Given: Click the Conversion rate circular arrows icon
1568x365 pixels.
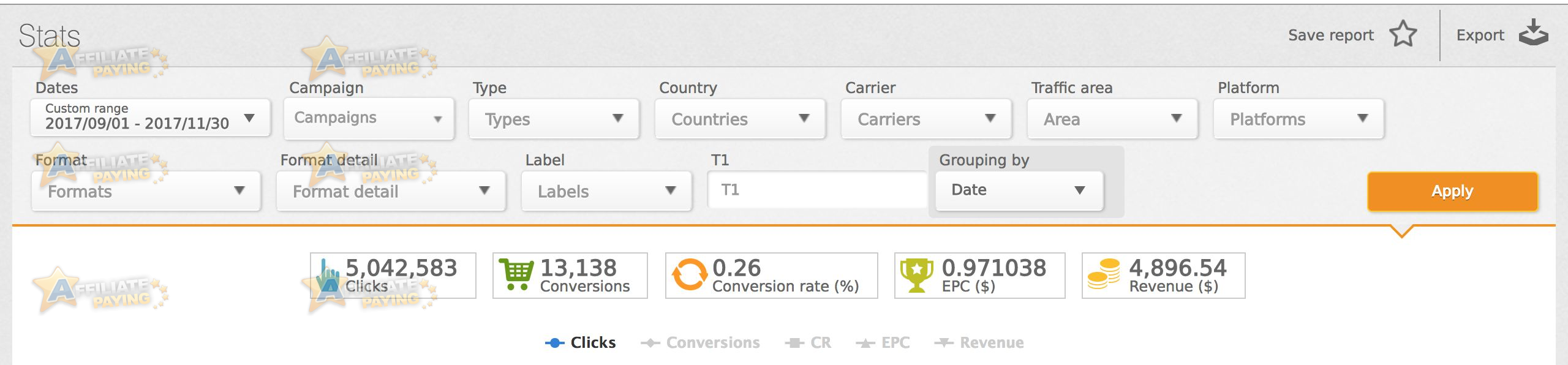Looking at the screenshot, I should click(x=690, y=274).
